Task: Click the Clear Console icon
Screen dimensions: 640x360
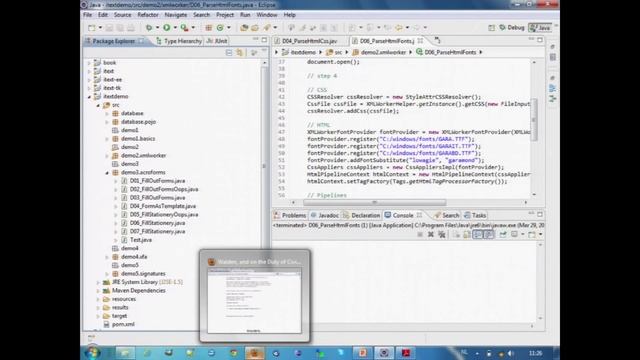Action: click(456, 234)
